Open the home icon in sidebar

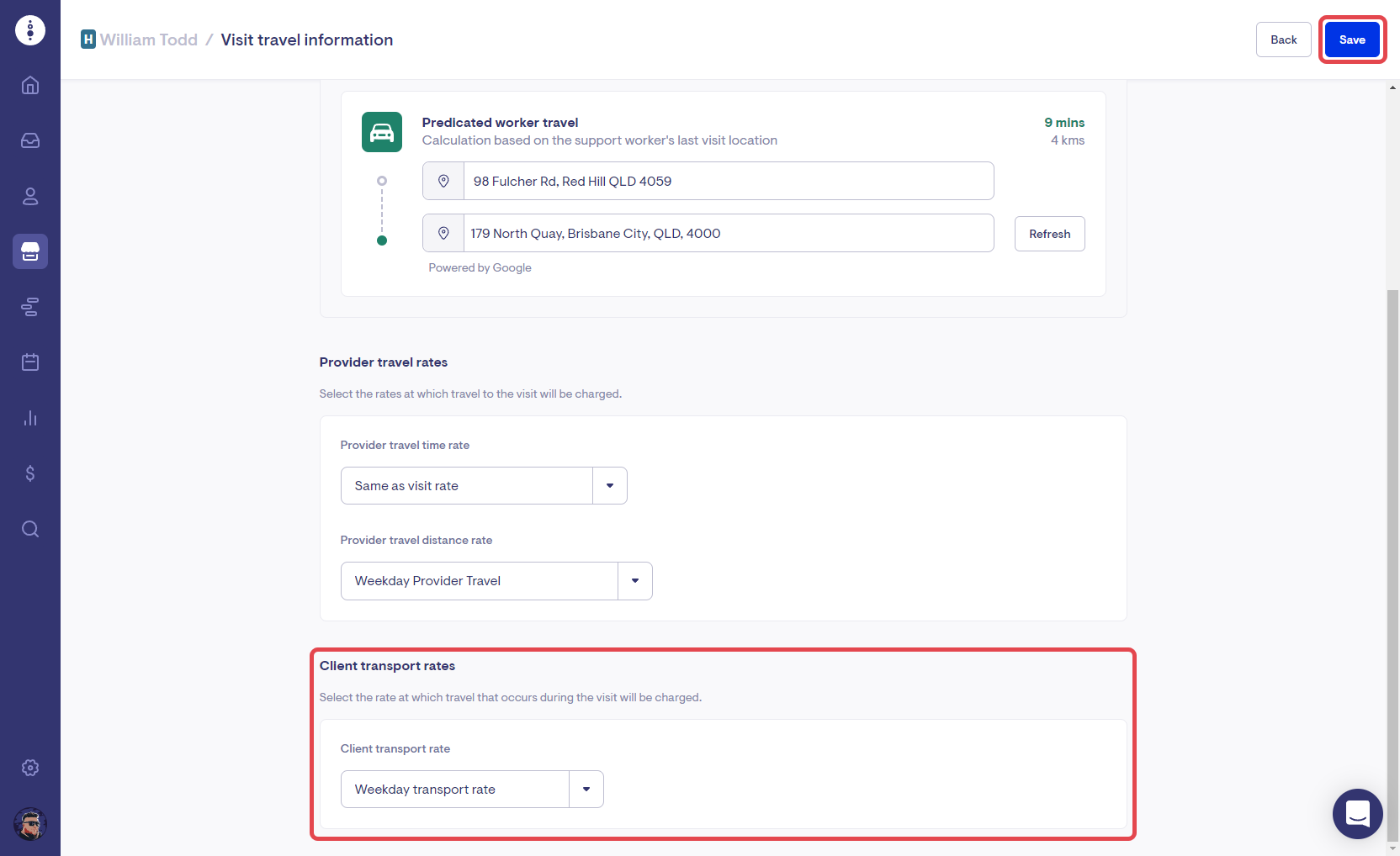[30, 85]
